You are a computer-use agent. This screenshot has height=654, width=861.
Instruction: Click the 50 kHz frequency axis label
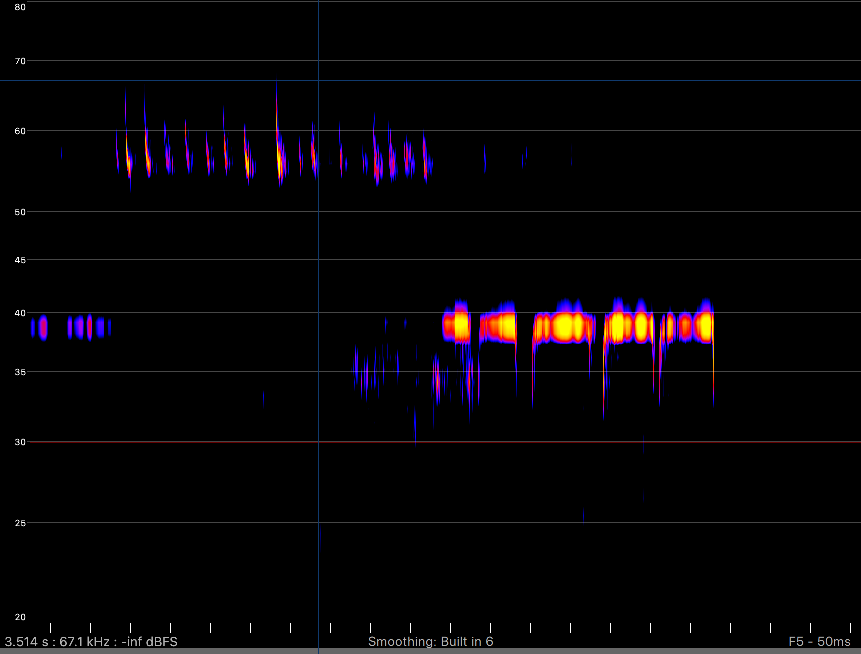click(20, 211)
